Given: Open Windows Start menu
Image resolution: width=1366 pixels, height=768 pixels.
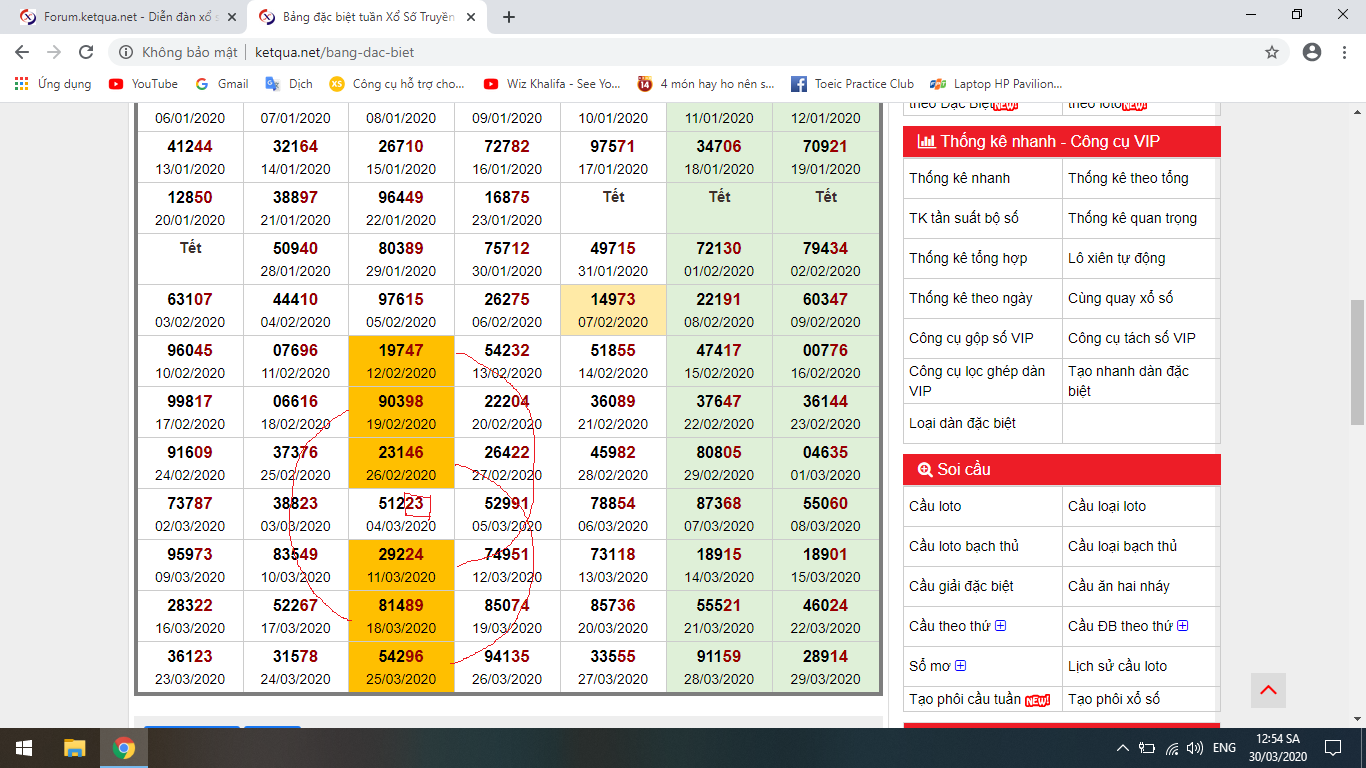Looking at the screenshot, I should pos(23,747).
